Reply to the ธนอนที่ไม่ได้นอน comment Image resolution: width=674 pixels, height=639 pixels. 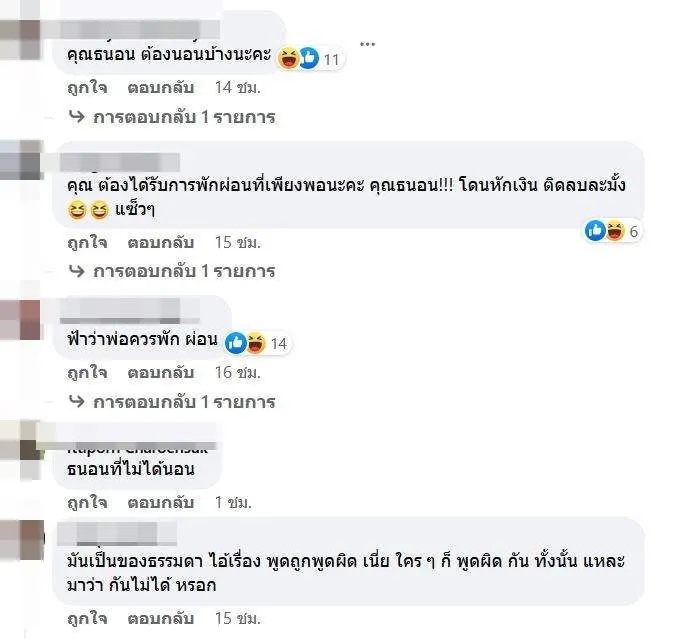161,502
